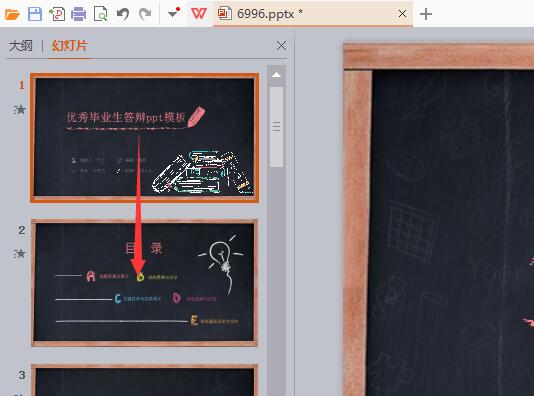The height and width of the screenshot is (396, 534).
Task: Click the export to PDF icon
Action: [57, 14]
